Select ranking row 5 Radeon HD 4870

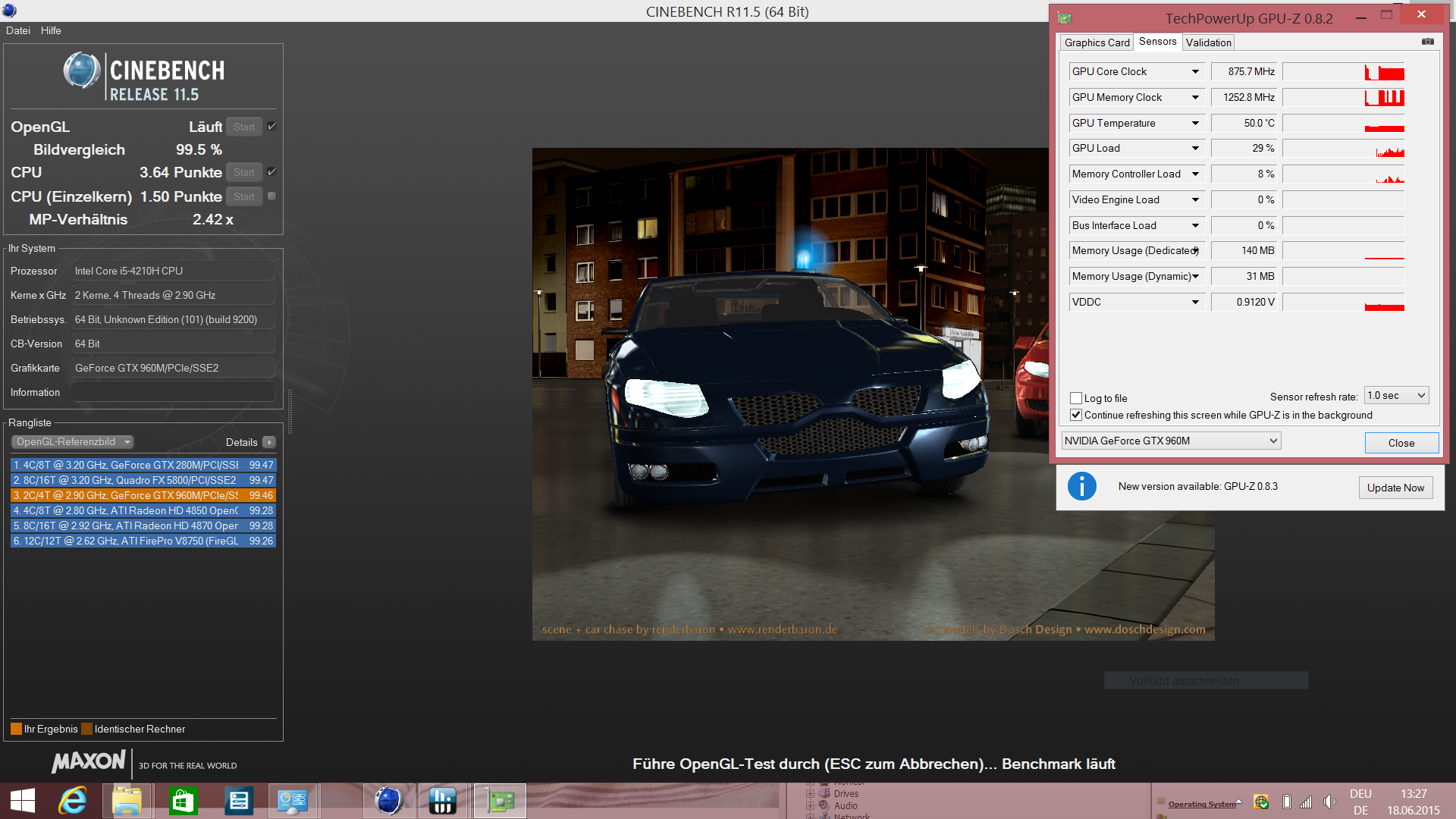[143, 526]
